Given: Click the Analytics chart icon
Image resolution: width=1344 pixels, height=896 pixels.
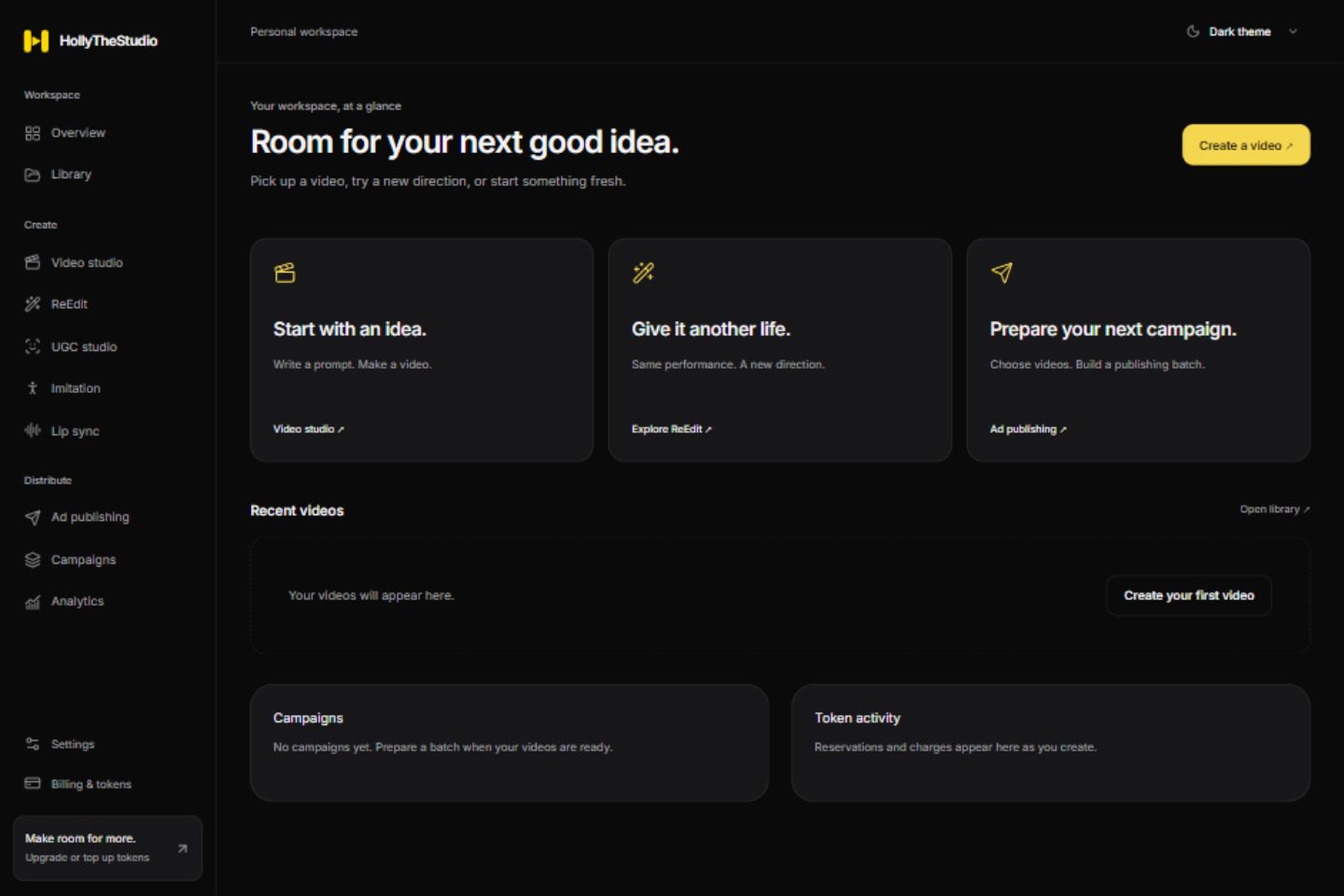Looking at the screenshot, I should (33, 602).
